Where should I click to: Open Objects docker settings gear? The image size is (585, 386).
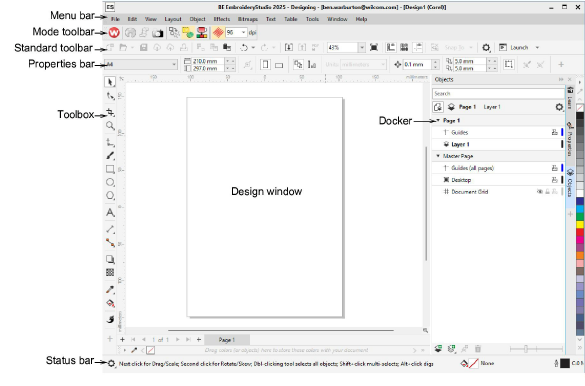click(x=559, y=107)
